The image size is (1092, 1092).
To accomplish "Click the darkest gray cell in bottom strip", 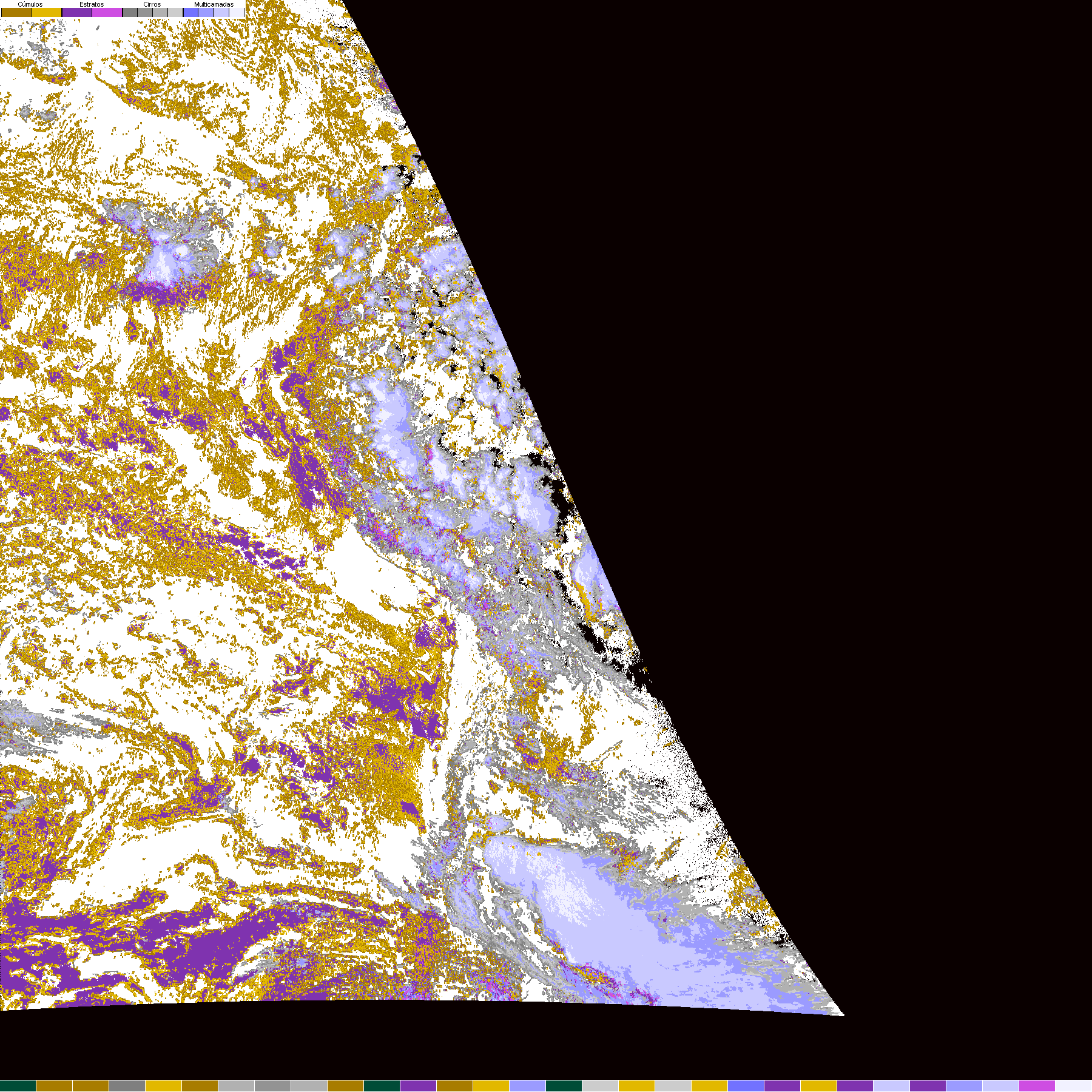I will point(127,1086).
